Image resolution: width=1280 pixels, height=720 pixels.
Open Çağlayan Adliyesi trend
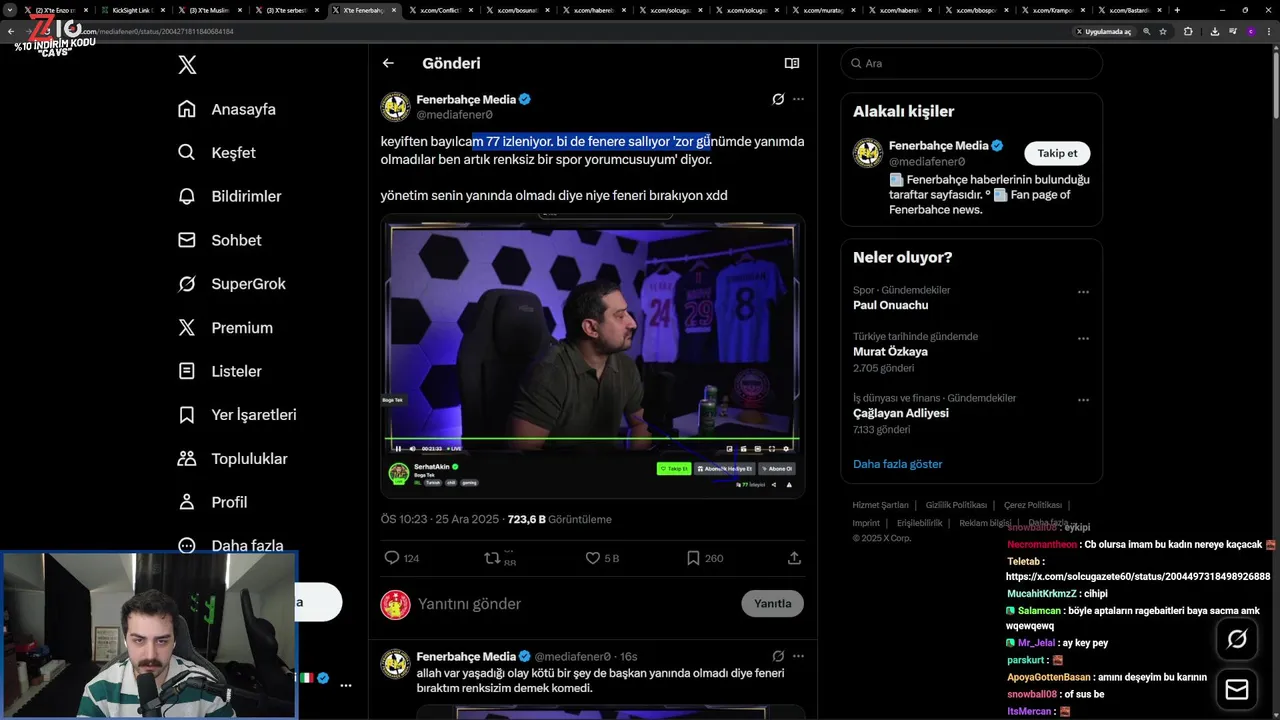(x=901, y=413)
